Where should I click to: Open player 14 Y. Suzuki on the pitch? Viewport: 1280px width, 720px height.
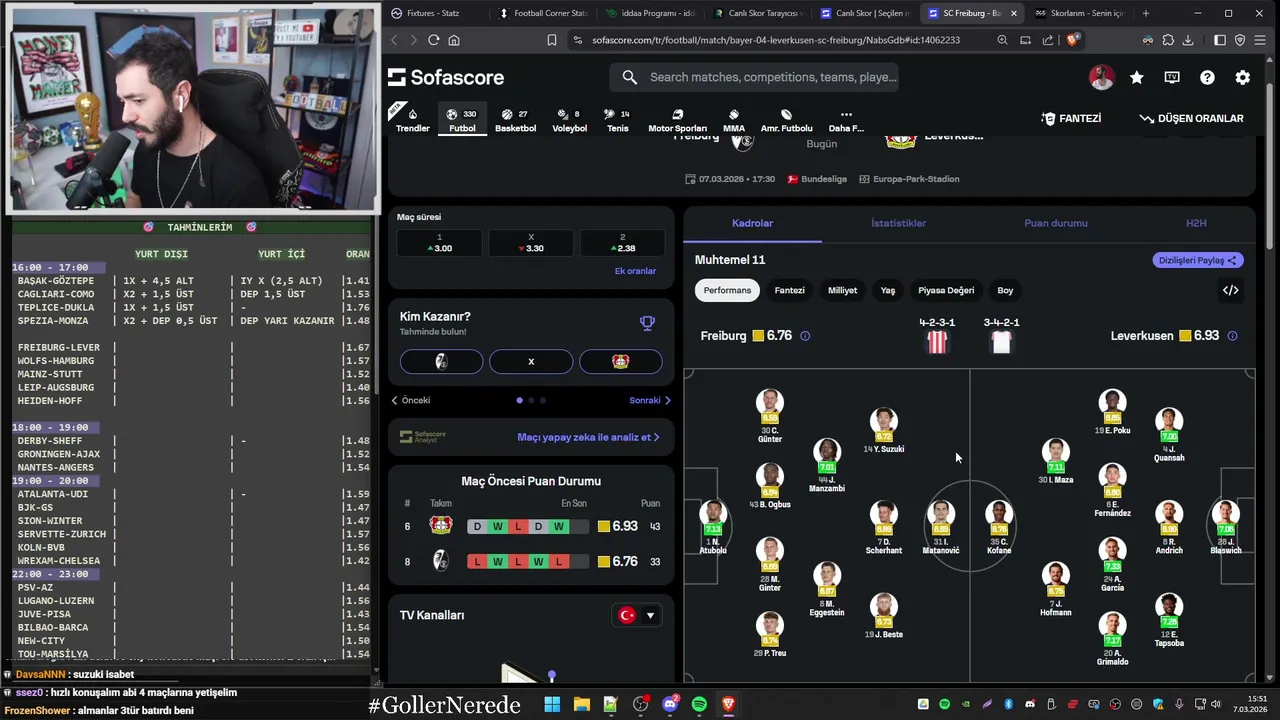[x=883, y=430]
